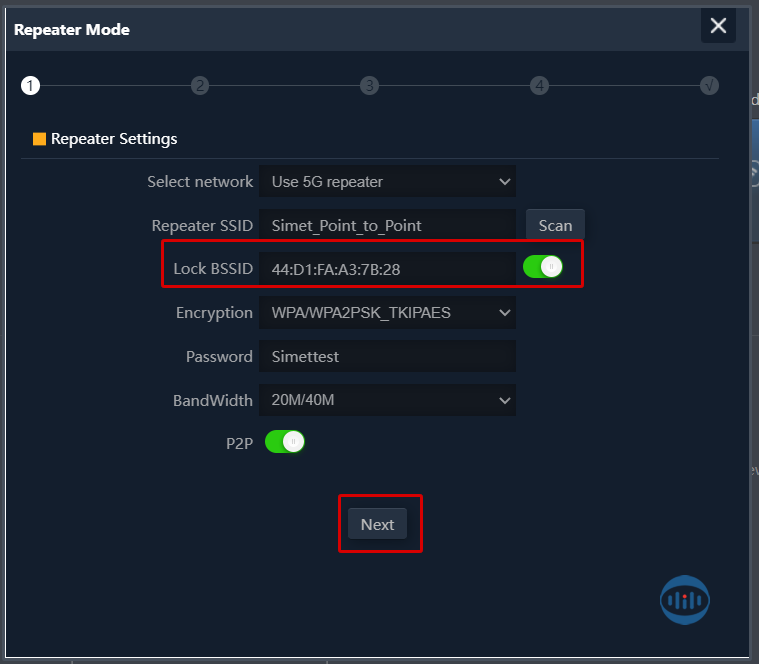The height and width of the screenshot is (664, 759).
Task: Click the Lock BSSID MAC address field
Action: coord(387,269)
